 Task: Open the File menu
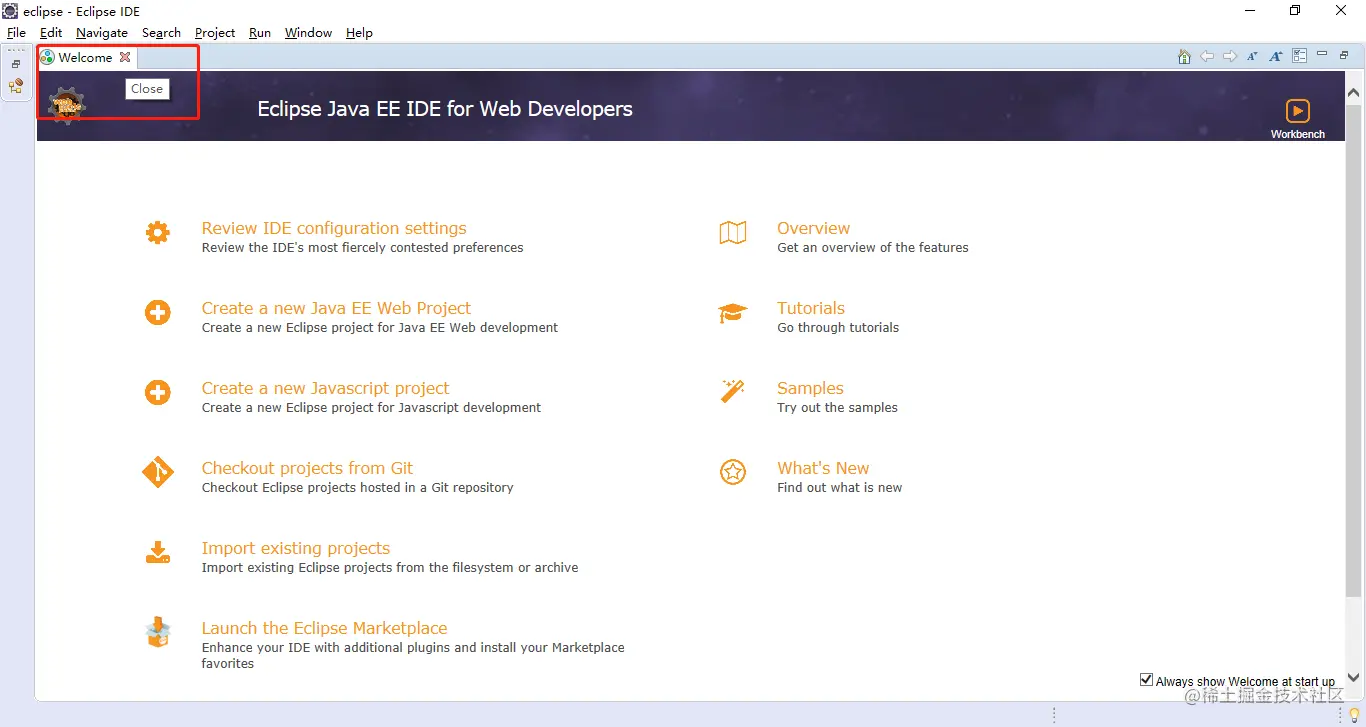tap(16, 33)
